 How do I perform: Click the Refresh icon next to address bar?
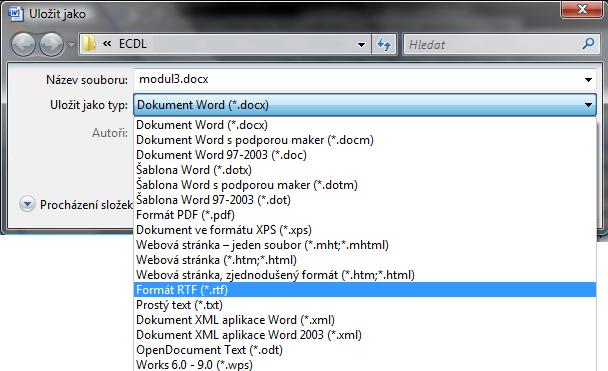click(384, 44)
